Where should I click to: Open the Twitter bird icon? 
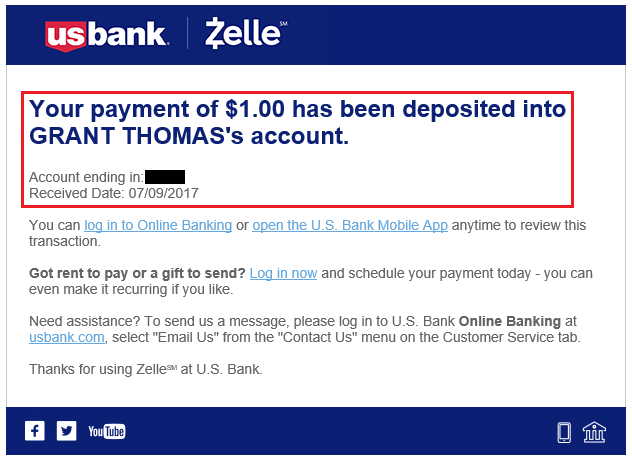pyautogui.click(x=66, y=431)
